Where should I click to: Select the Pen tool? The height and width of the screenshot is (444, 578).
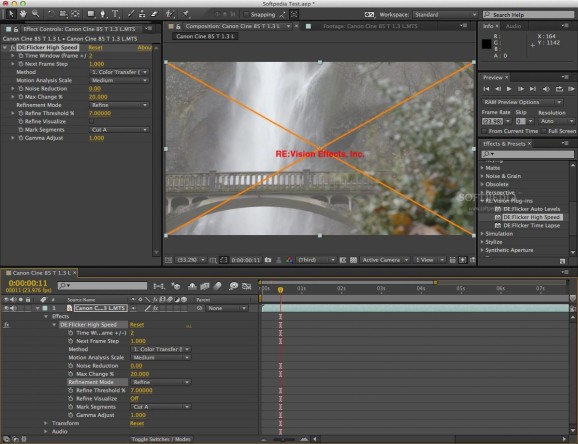(103, 14)
